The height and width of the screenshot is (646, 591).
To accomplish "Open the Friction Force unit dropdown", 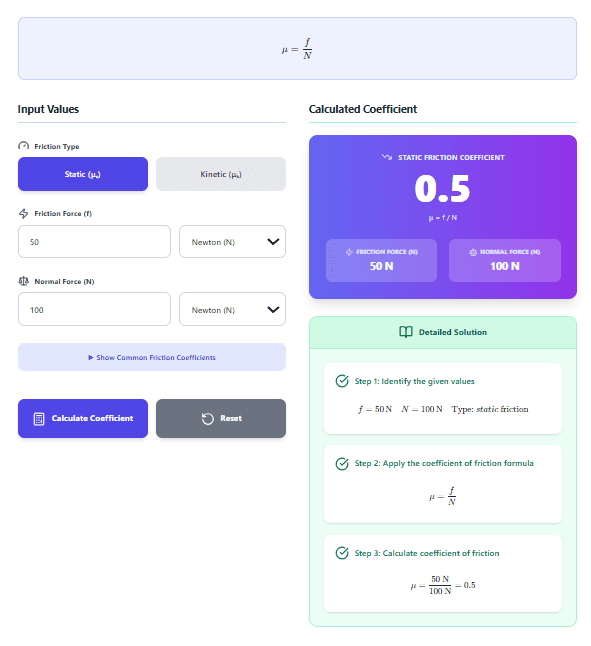I will [x=232, y=241].
